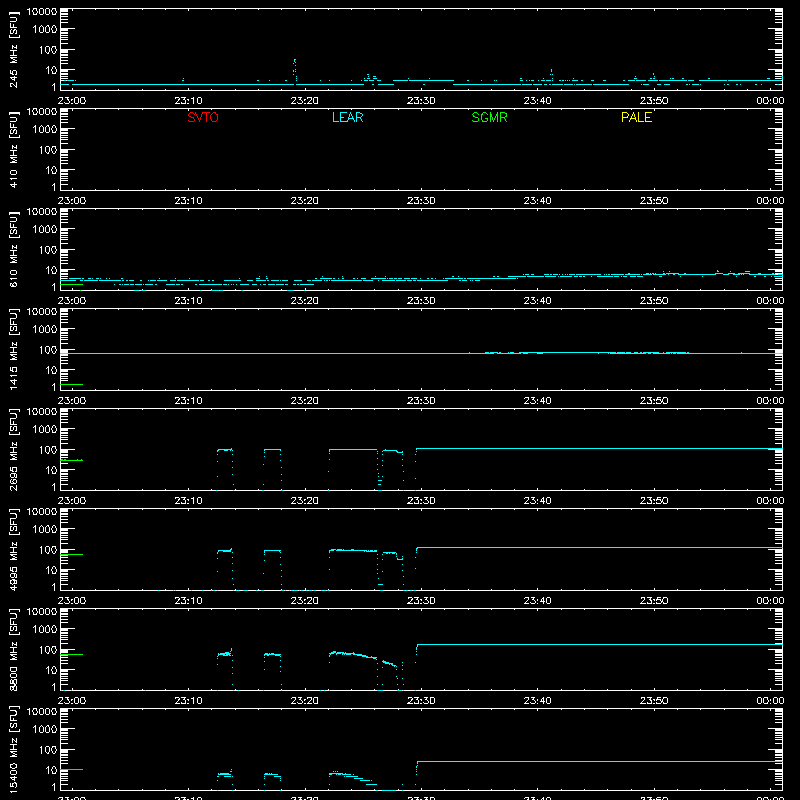Click 23:30 time tick under 610 MHz panel
The image size is (800, 800).
click(x=421, y=301)
